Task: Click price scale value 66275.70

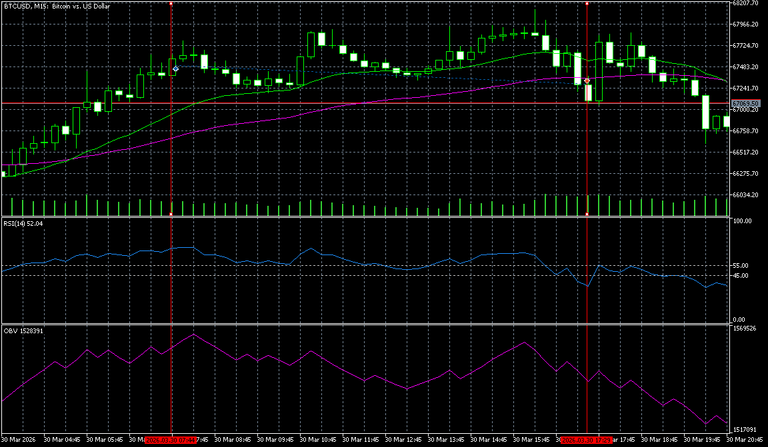Action: [745, 173]
